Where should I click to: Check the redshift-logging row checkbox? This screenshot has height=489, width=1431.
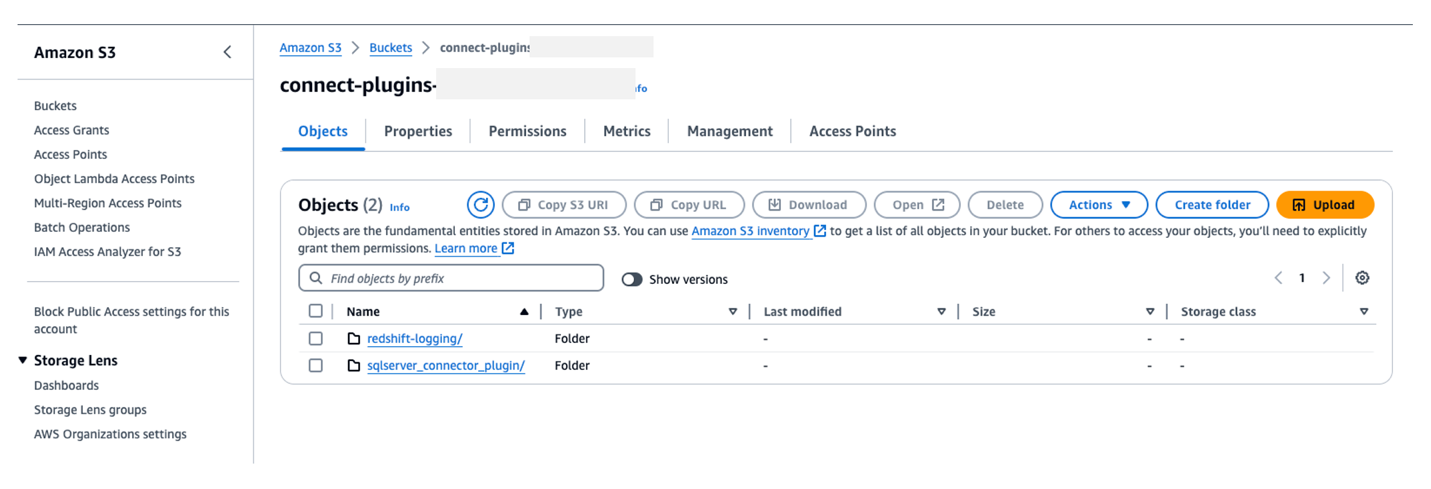coord(316,339)
